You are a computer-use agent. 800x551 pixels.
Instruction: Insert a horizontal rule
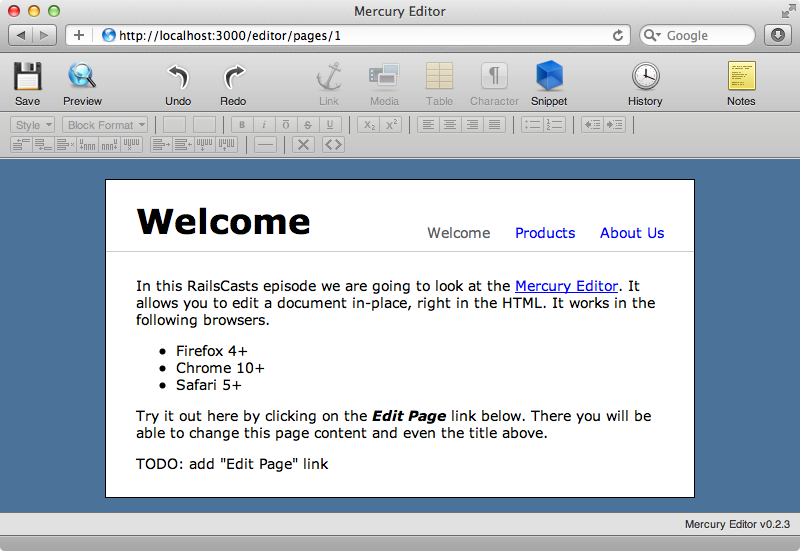click(x=265, y=145)
